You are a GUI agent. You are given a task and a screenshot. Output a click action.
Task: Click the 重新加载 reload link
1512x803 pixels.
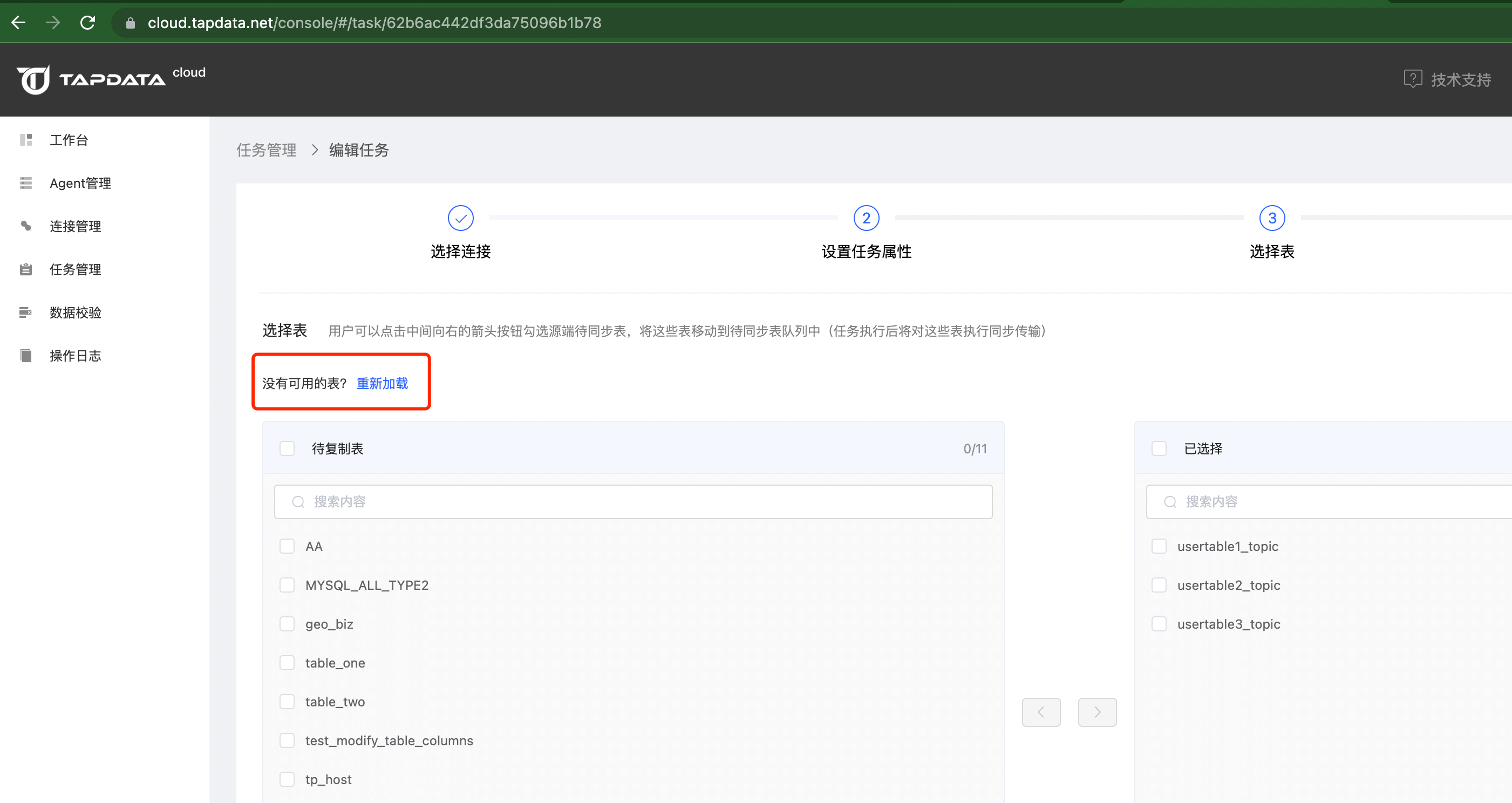point(382,383)
